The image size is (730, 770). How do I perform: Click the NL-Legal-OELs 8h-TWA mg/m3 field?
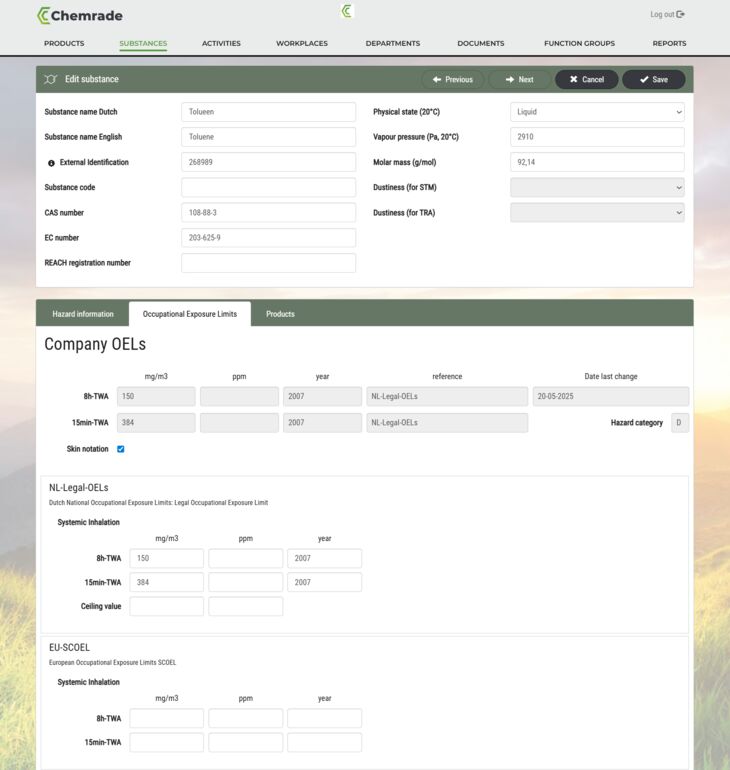(167, 558)
